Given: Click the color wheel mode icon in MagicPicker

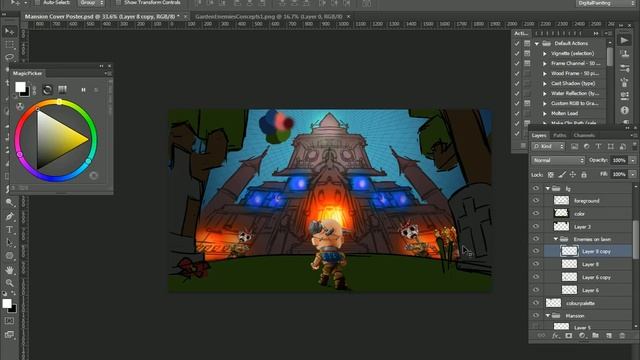Looking at the screenshot, I should [47, 90].
